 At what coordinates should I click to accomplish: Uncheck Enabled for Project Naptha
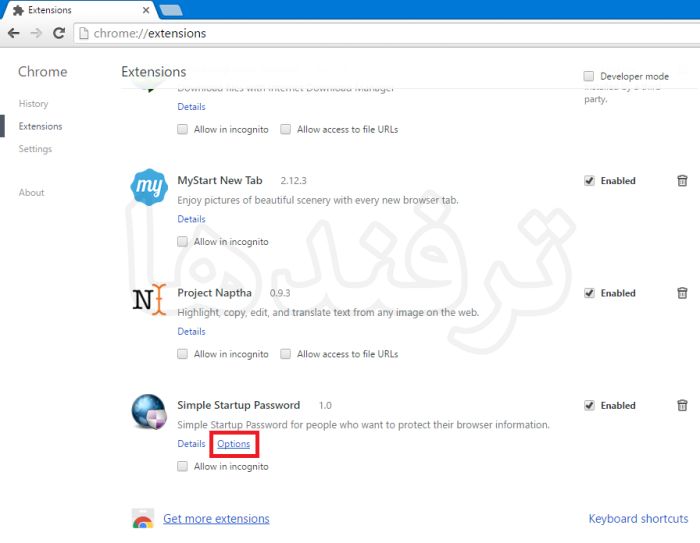[x=589, y=293]
